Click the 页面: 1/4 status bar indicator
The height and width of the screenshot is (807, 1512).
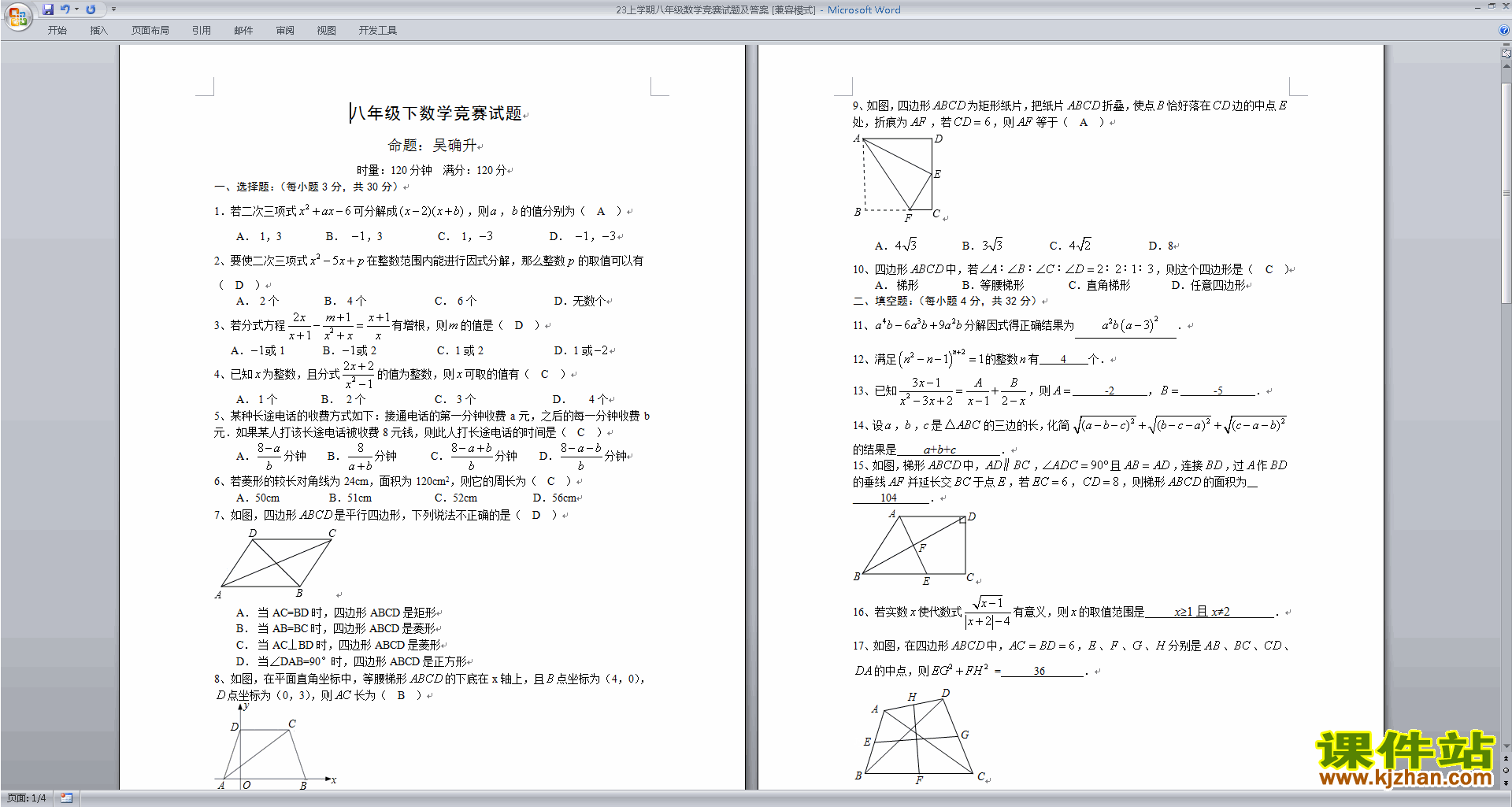coord(27,798)
